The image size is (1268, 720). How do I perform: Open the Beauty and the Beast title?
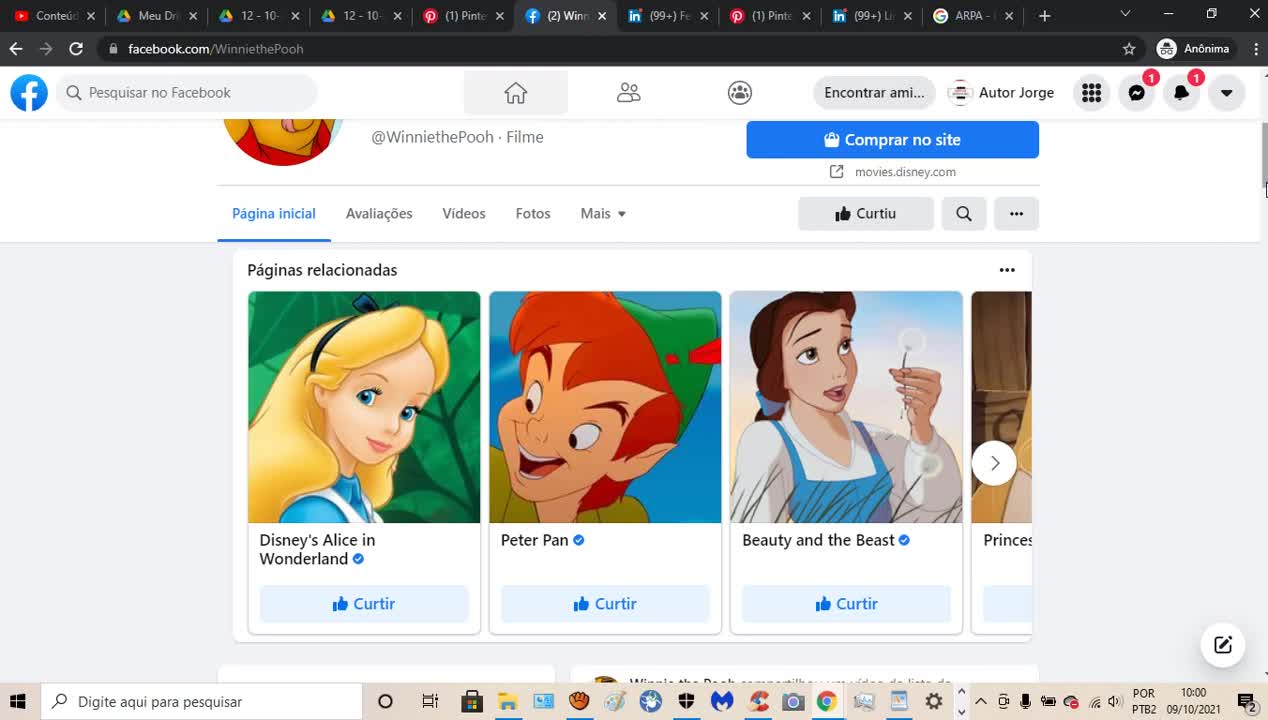coord(818,540)
